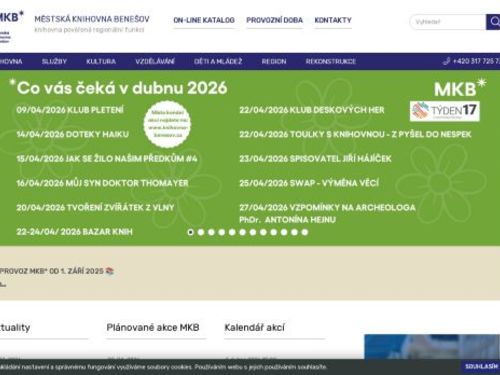Select eleventh carousel slide dot
This screenshot has width=500, height=375.
(x=294, y=232)
